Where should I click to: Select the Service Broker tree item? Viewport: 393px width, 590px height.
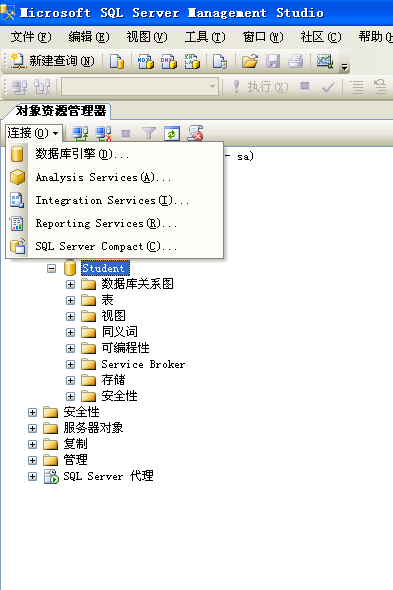[x=143, y=364]
